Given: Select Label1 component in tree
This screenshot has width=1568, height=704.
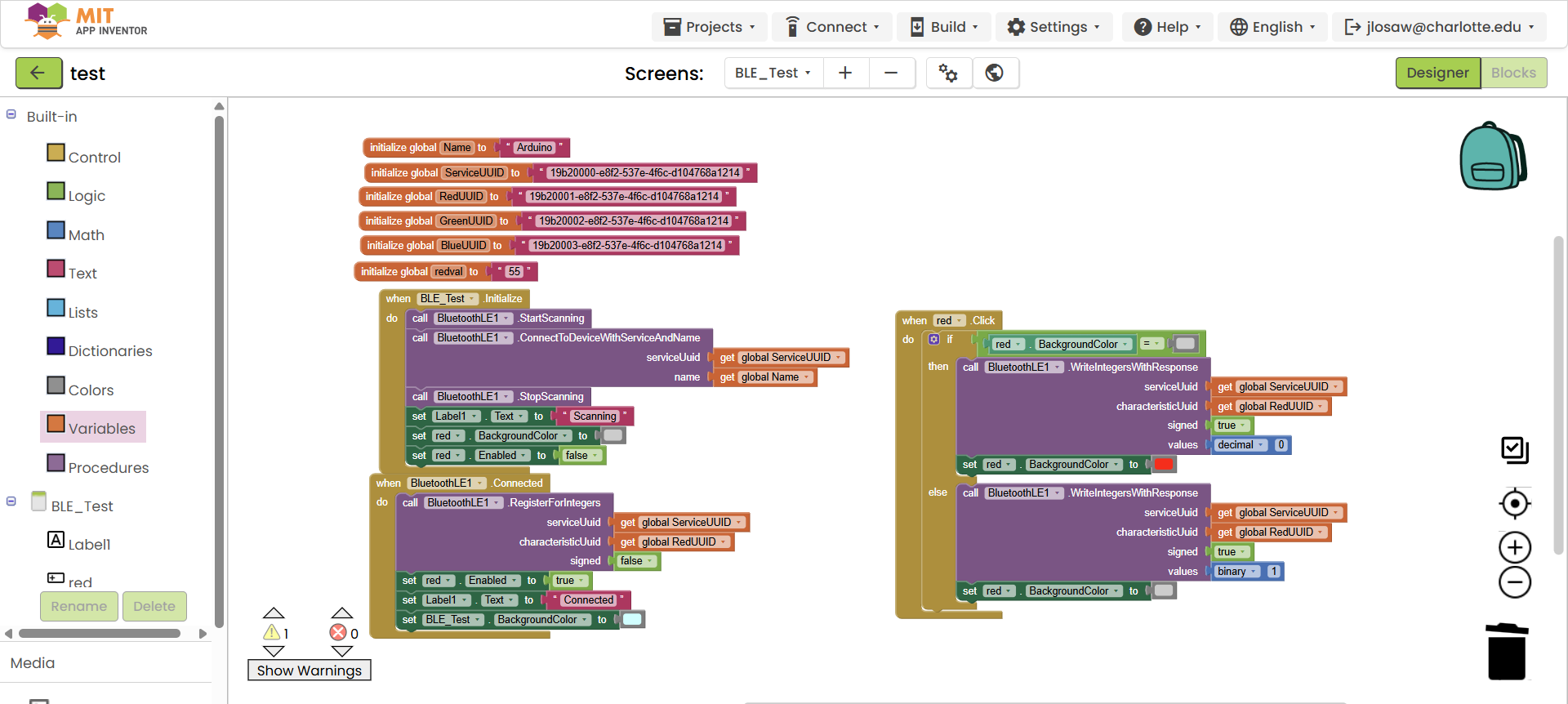Looking at the screenshot, I should click(79, 544).
